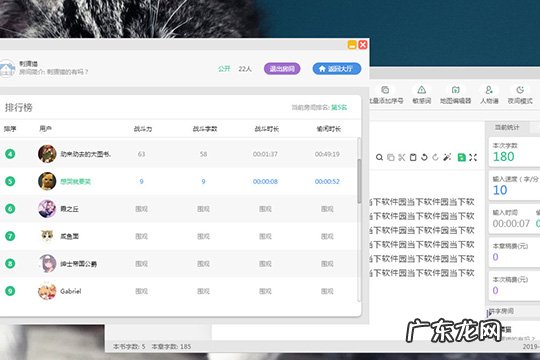The image size is (540, 360).
Task: Click the rank column header
Action: click(10, 129)
